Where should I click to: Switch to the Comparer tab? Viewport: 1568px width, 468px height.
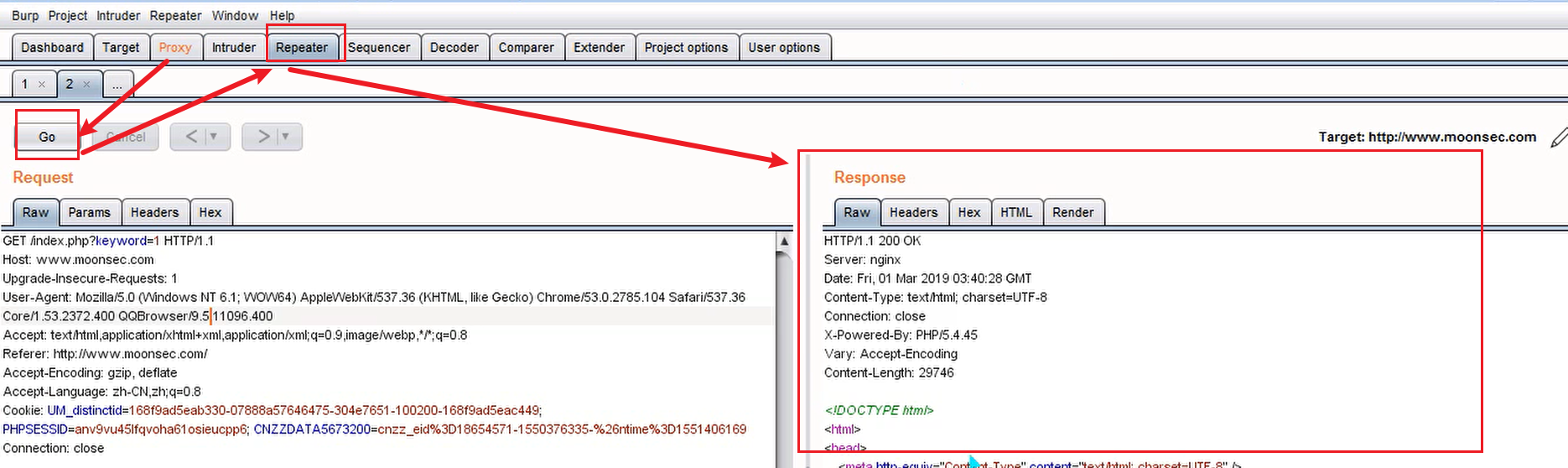(526, 47)
